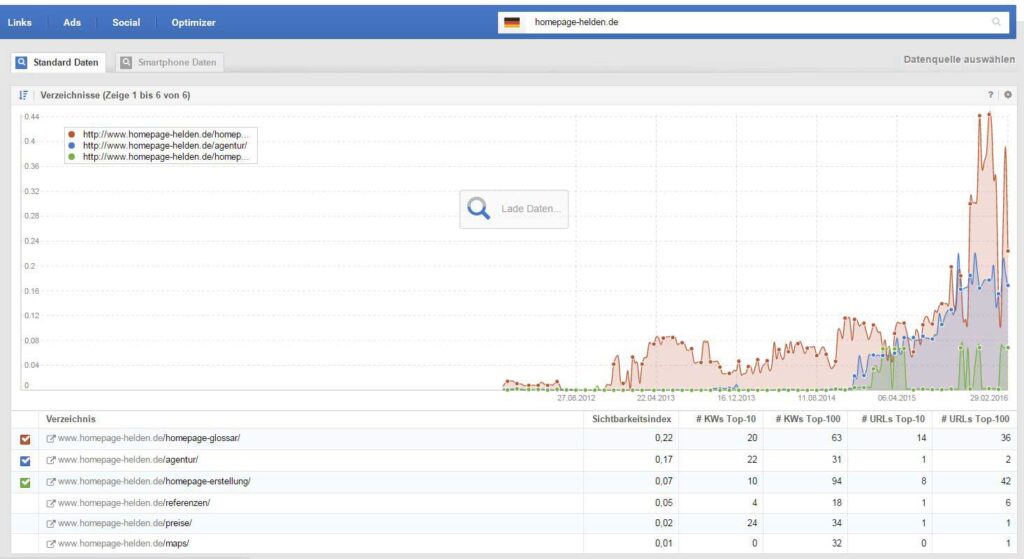Open the help question mark icon
1024x559 pixels.
991,95
